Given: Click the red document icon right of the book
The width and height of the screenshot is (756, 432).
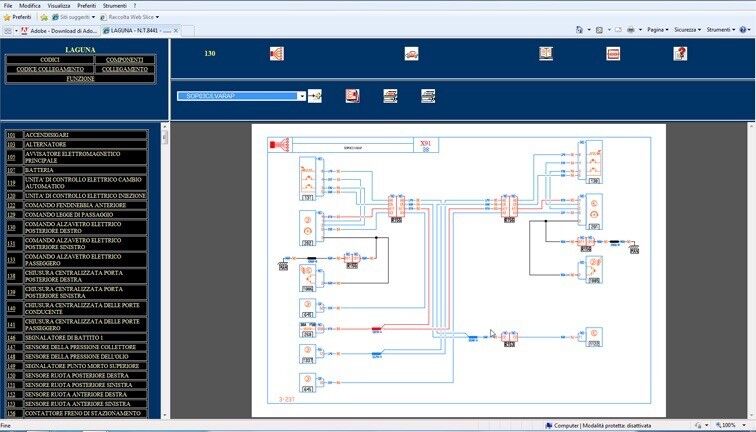Looking at the screenshot, I should pos(613,54).
